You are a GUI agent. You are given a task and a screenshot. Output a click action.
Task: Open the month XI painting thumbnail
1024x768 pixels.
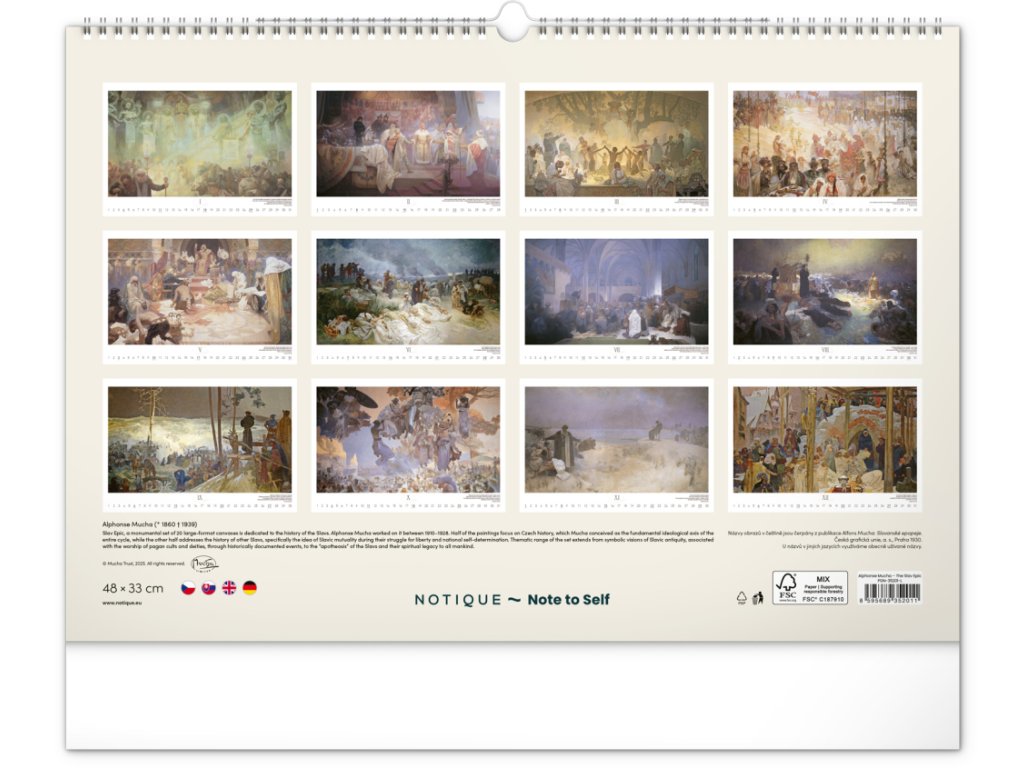[x=616, y=440]
